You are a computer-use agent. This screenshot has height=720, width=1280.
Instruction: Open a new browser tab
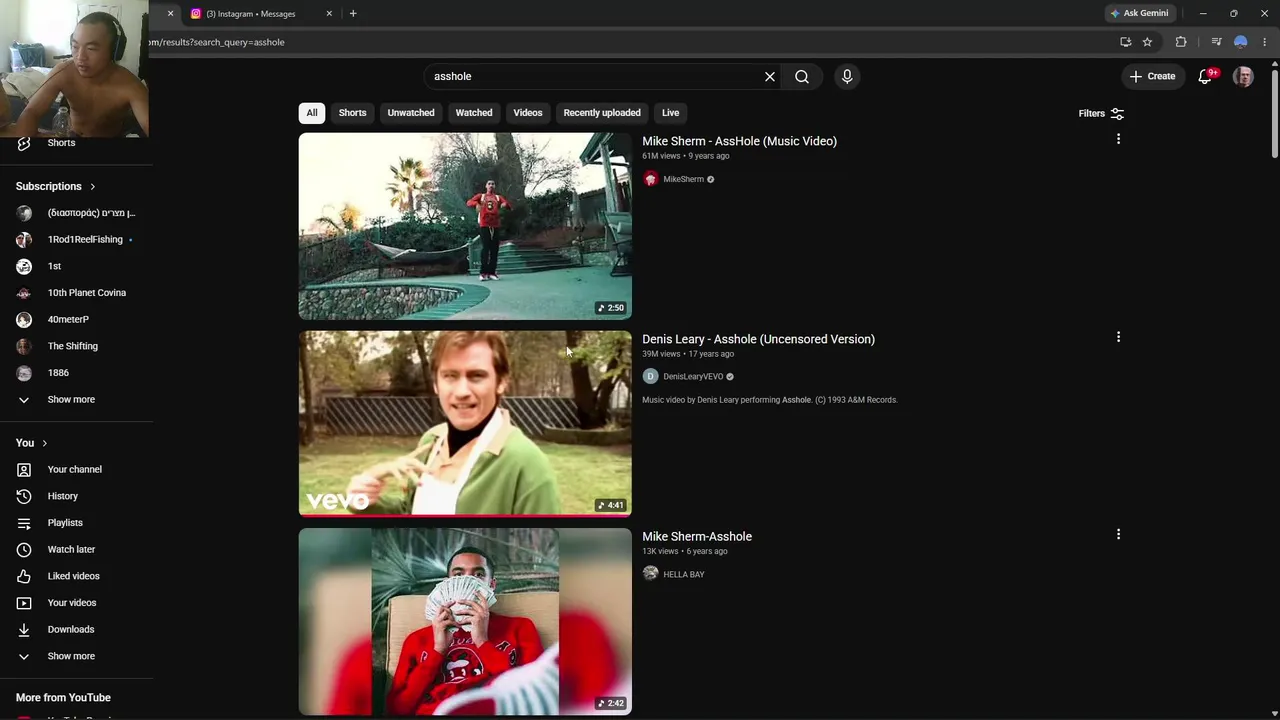click(x=353, y=13)
